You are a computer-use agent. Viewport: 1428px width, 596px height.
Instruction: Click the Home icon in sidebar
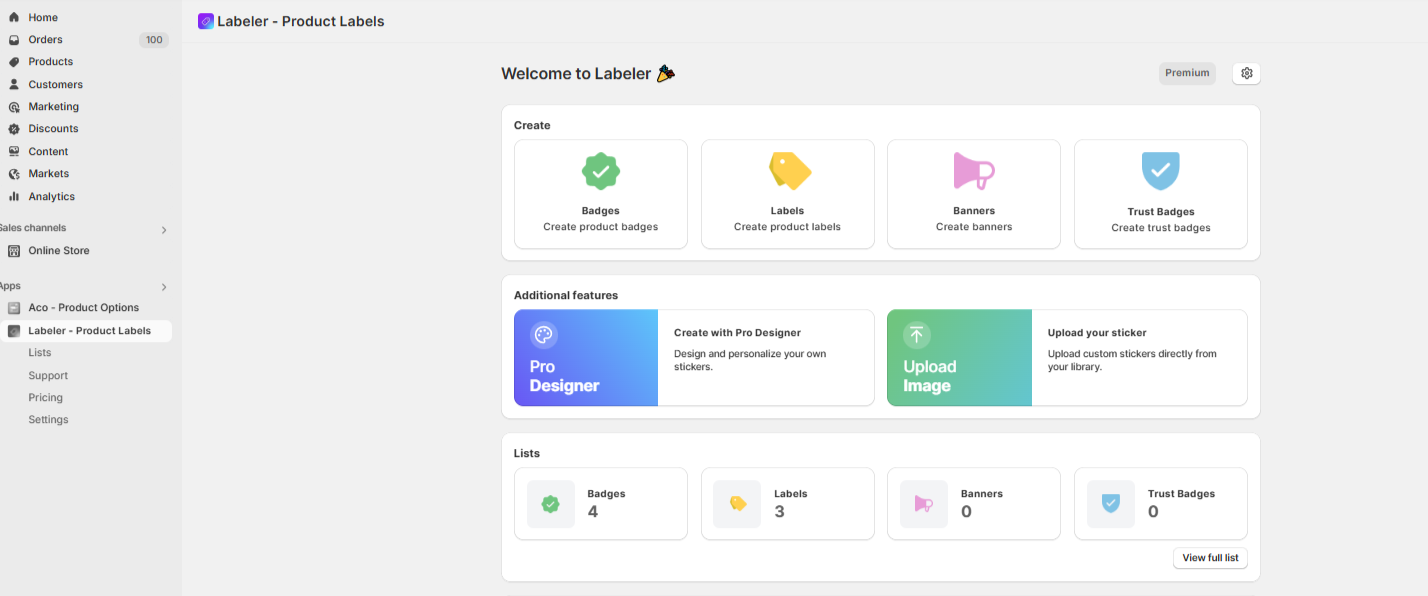14,17
